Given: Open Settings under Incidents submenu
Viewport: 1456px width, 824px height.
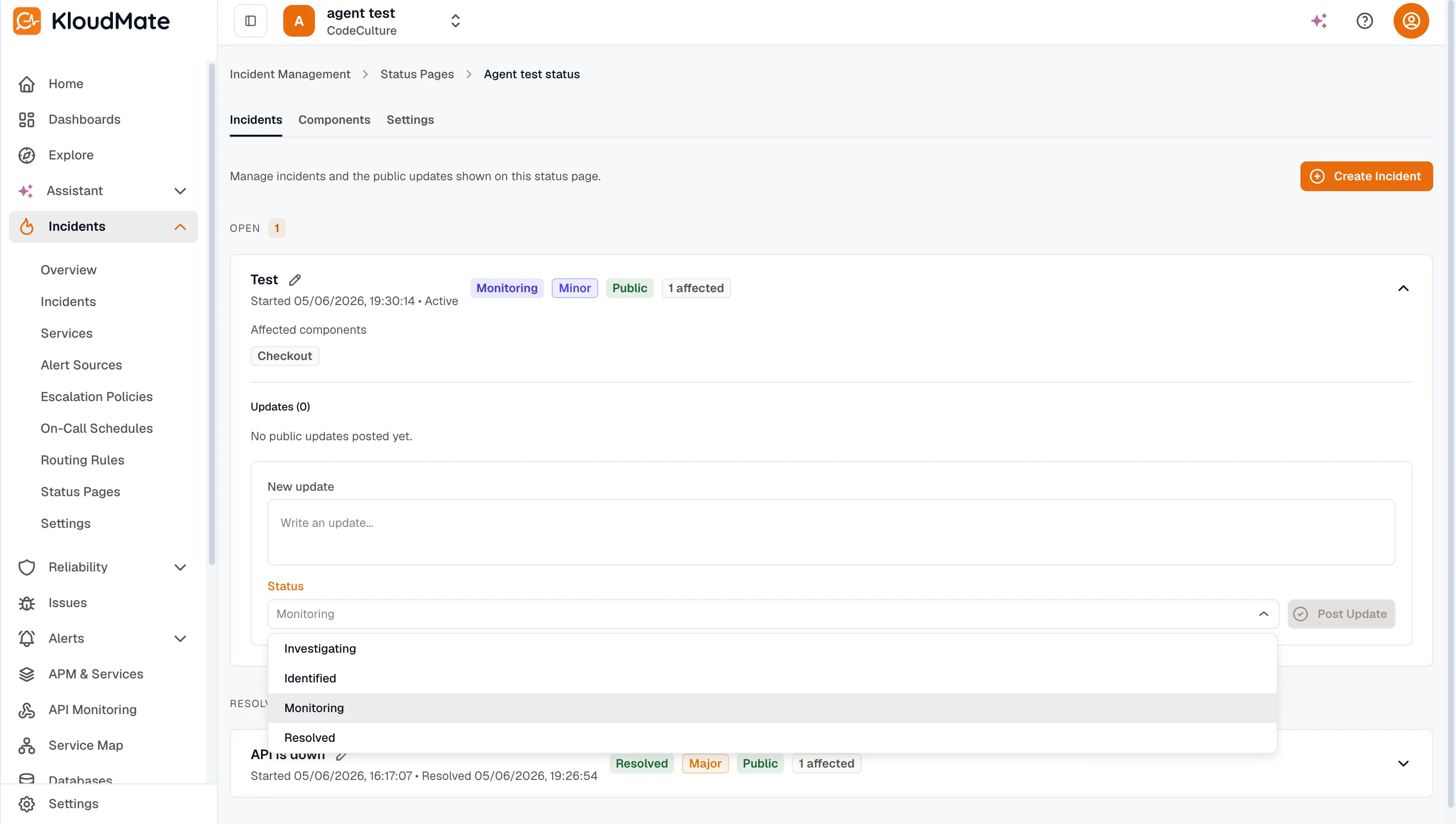Looking at the screenshot, I should click(65, 523).
